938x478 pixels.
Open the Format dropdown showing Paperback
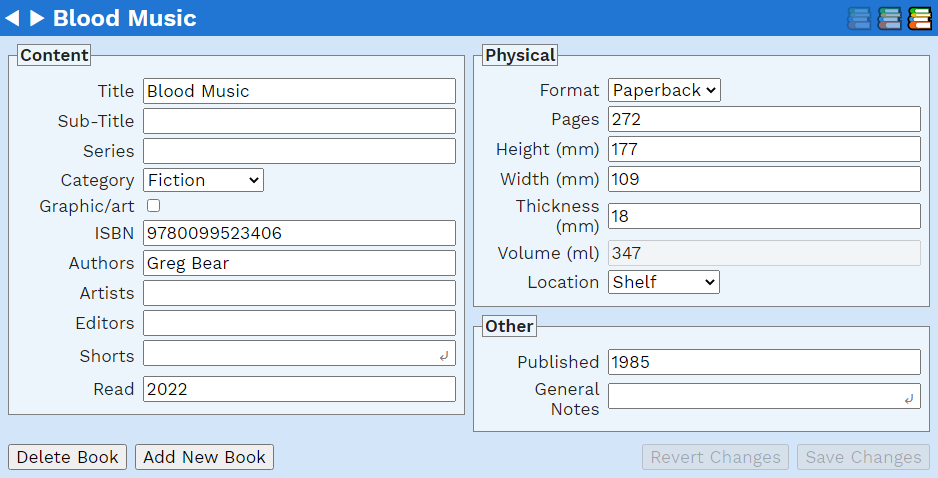664,90
